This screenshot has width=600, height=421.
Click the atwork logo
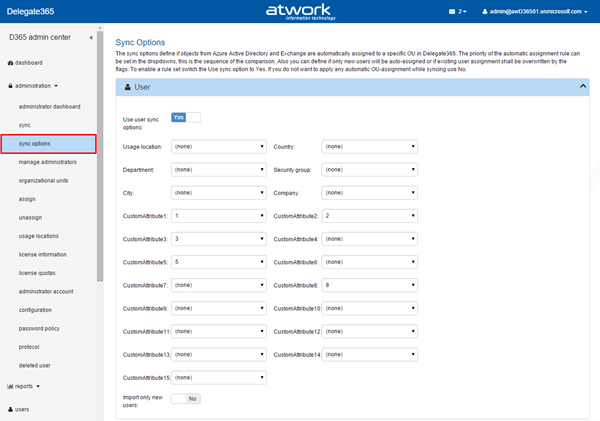pos(301,11)
